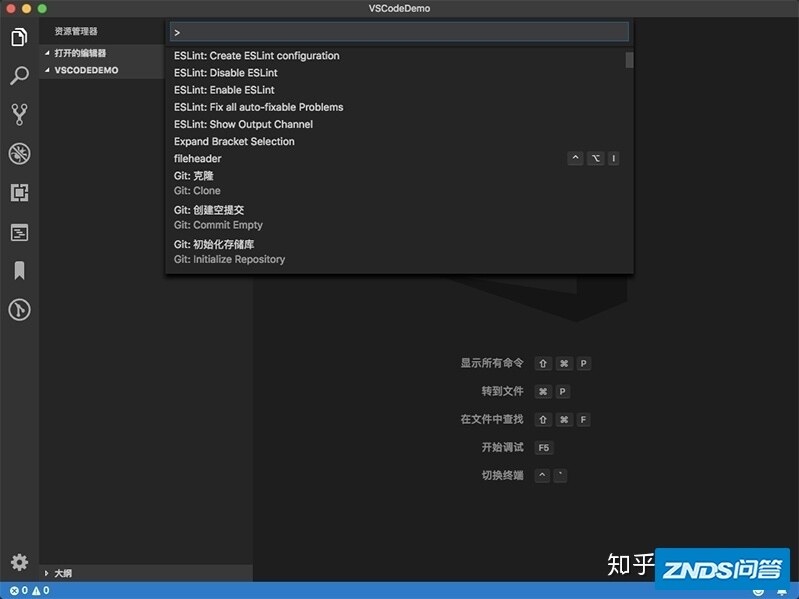Open the Bookmarks view icon
Viewport: 799px width, 599px height.
tap(19, 270)
